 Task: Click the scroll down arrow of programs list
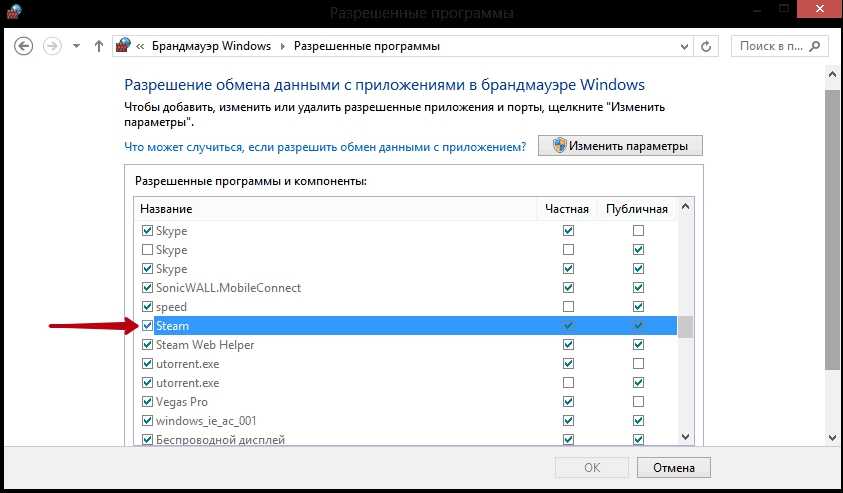click(686, 437)
